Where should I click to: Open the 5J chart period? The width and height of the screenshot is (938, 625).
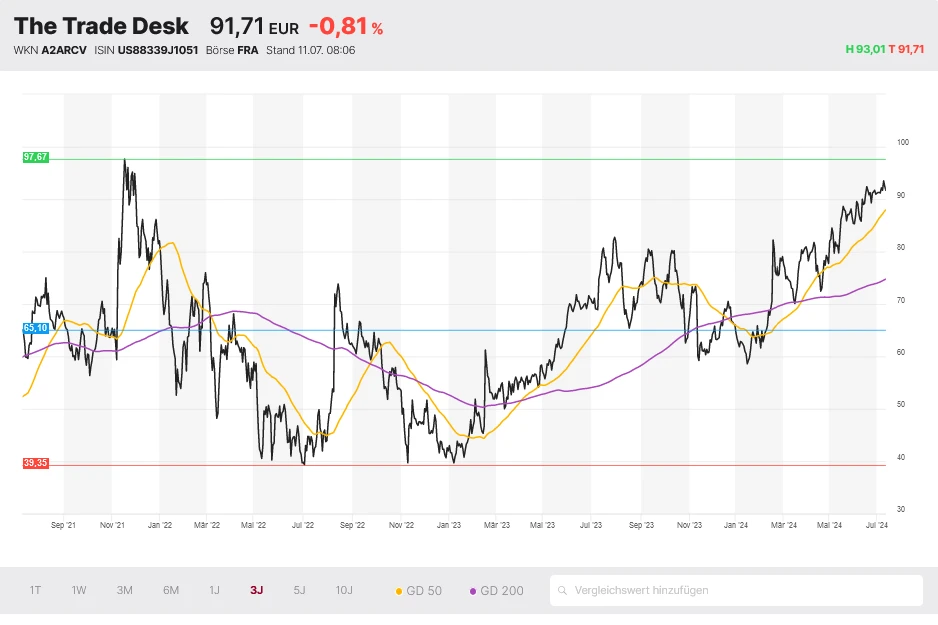[x=300, y=591]
